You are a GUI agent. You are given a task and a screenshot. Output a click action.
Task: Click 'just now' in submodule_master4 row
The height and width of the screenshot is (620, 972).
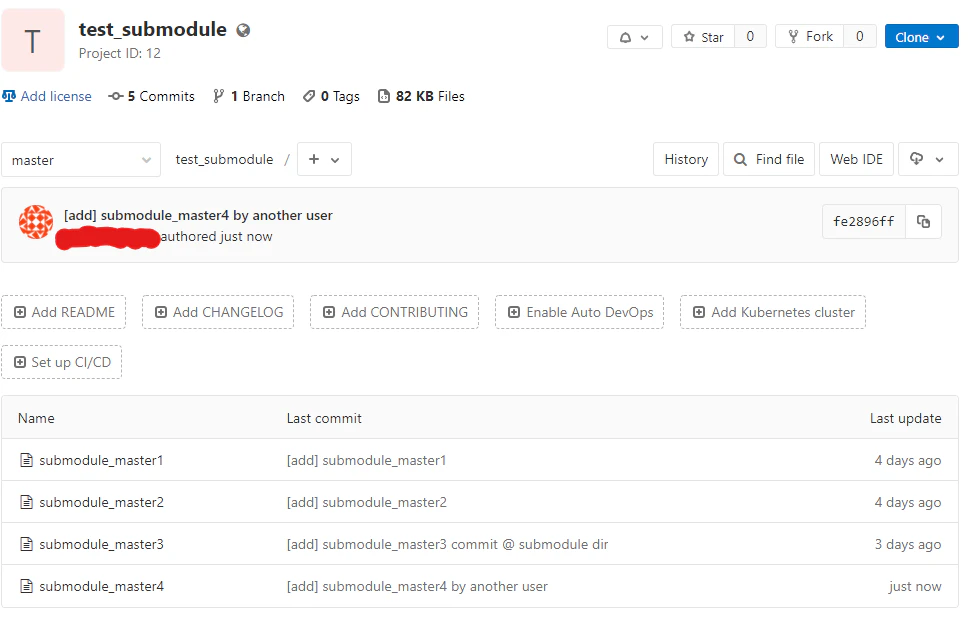click(915, 587)
